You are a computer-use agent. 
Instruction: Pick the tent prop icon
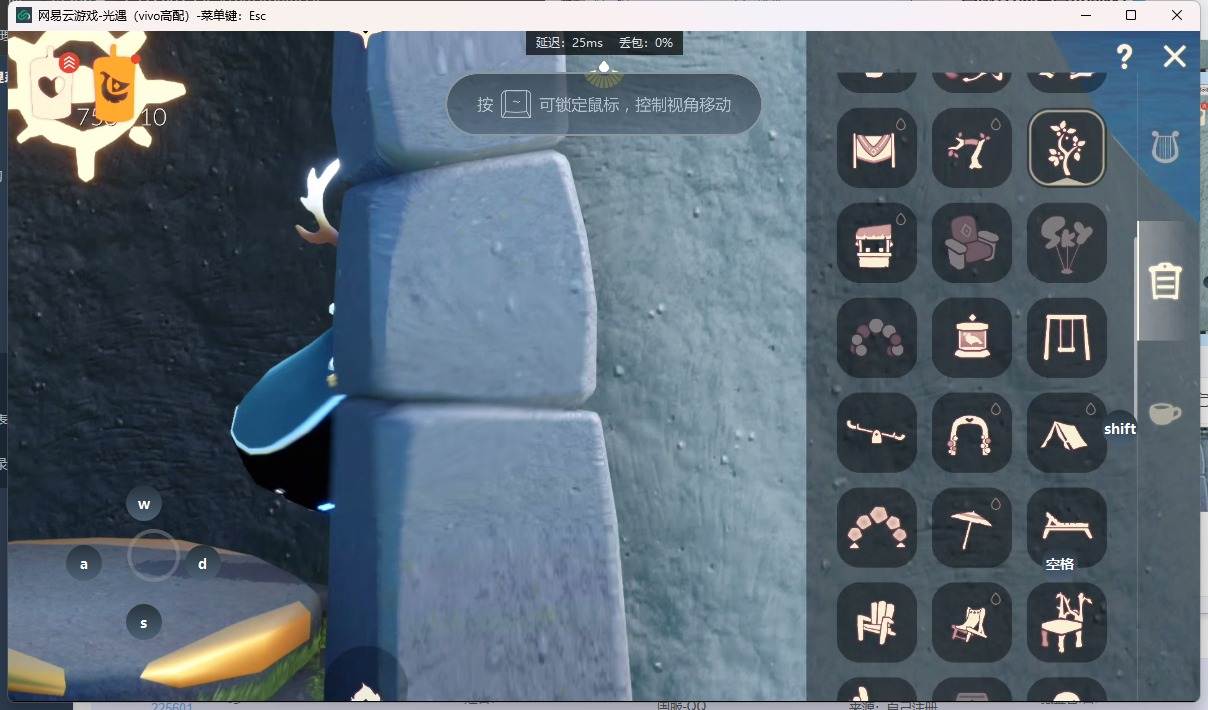pyautogui.click(x=1066, y=433)
